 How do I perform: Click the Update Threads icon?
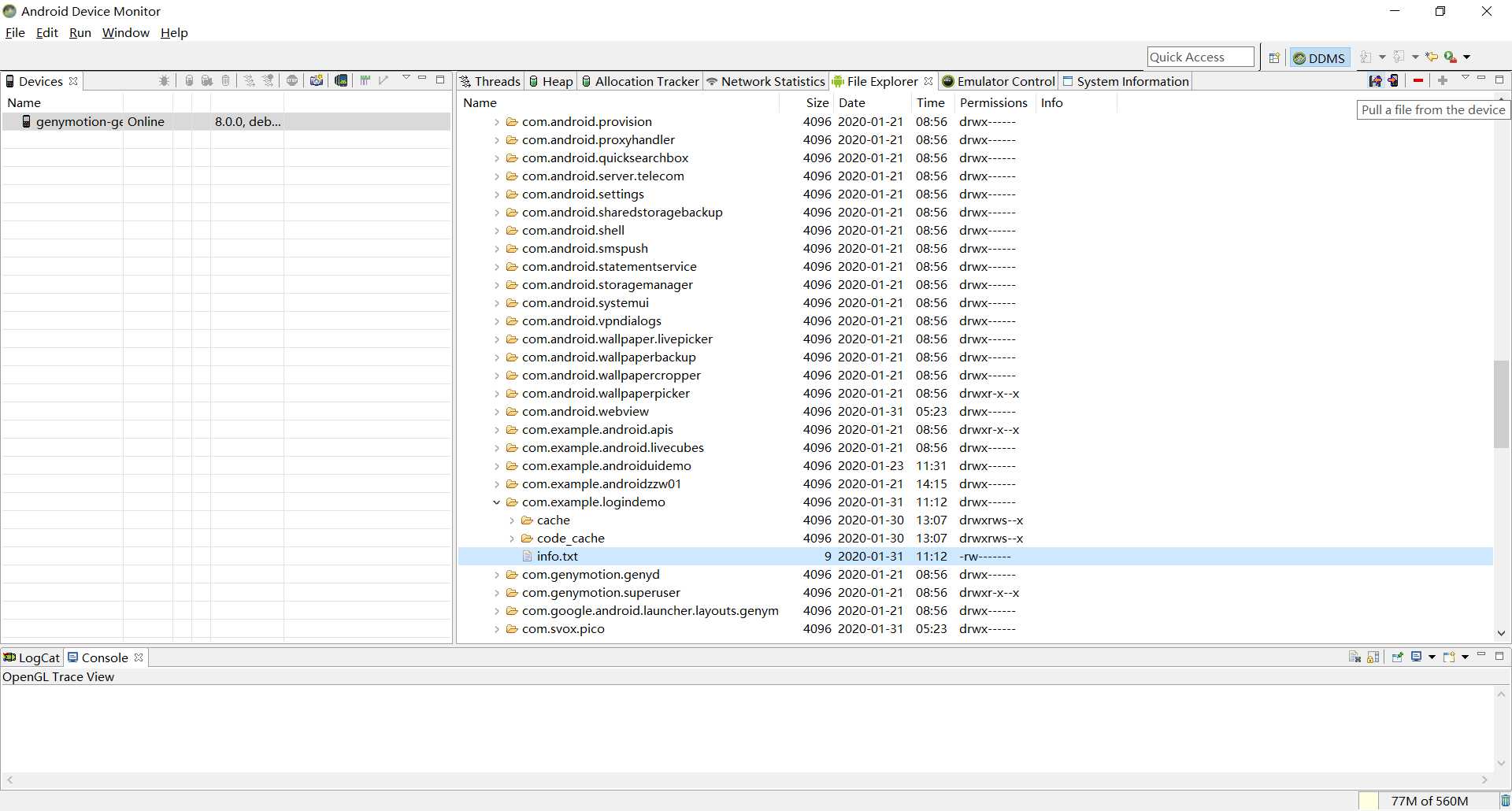(x=249, y=80)
